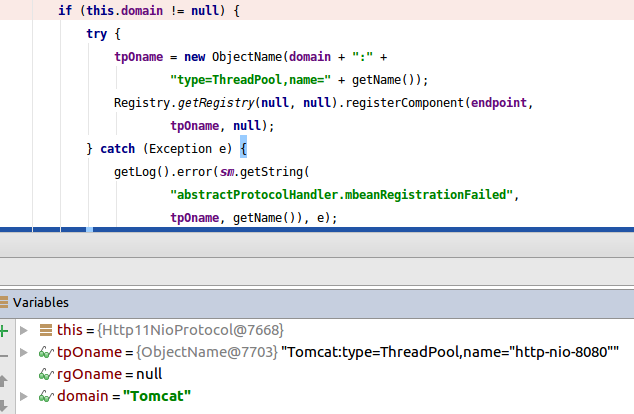This screenshot has height=414, width=634.
Task: Click the gray move-up arrow icon
Action: pyautogui.click(x=3, y=380)
